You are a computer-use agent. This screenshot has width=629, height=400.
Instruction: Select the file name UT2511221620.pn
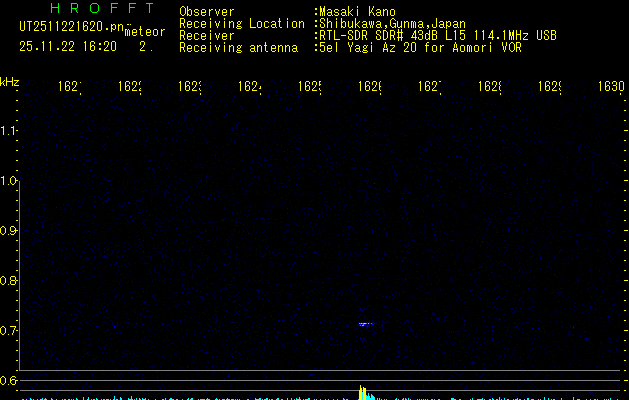71,27
